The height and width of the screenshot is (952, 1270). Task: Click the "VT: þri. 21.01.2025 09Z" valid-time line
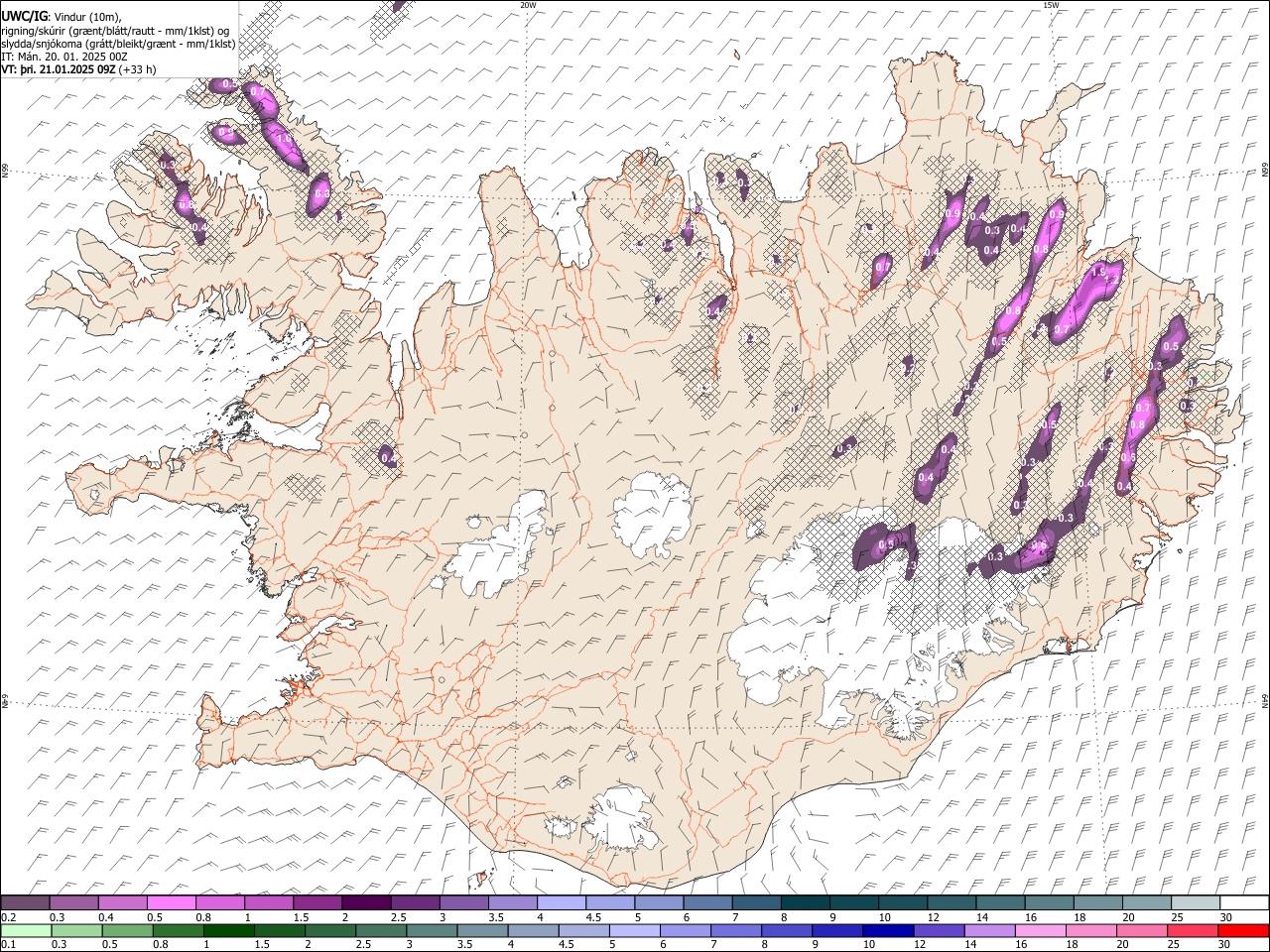tap(59, 69)
